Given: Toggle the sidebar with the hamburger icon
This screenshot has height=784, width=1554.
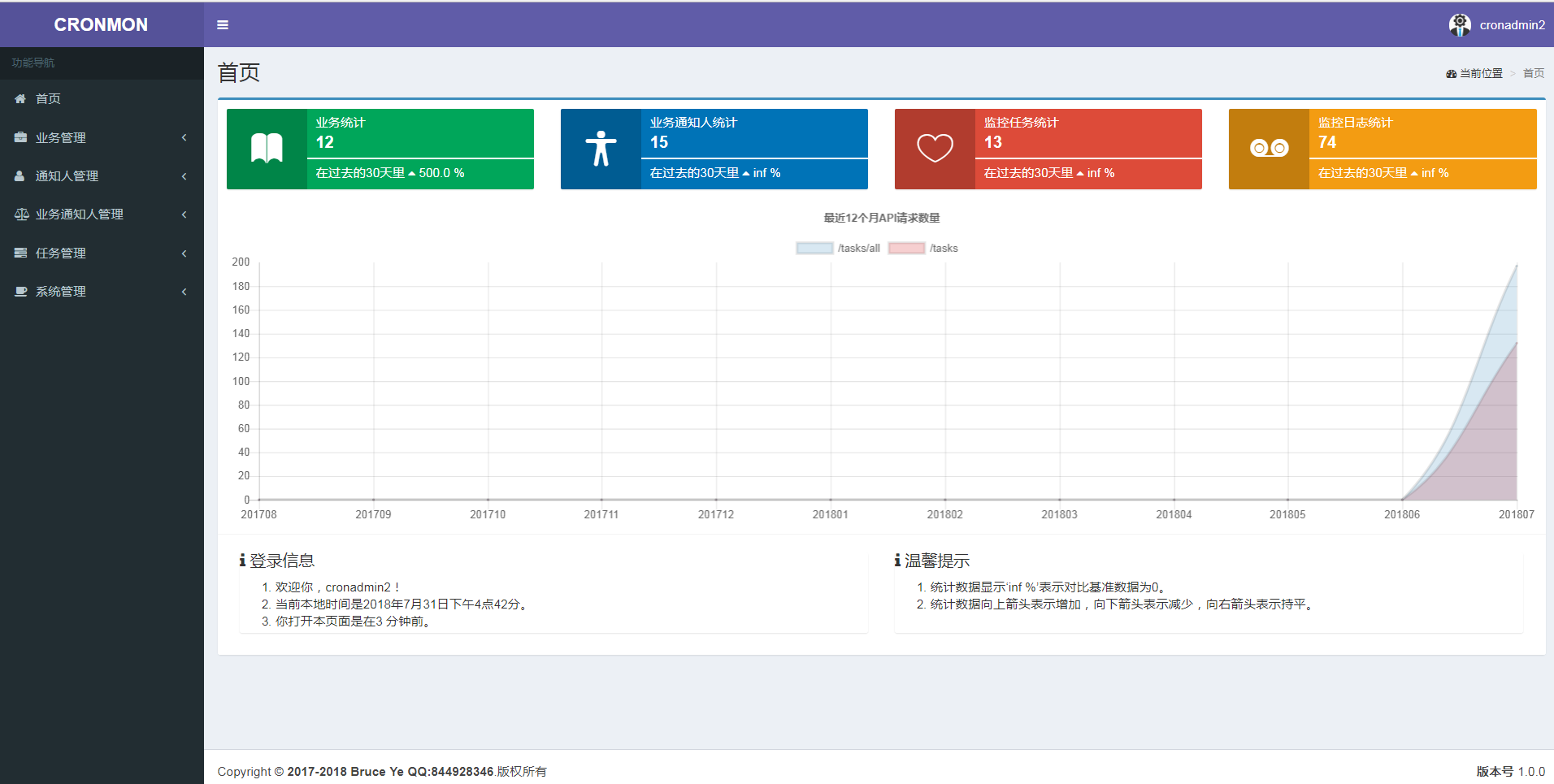Looking at the screenshot, I should pyautogui.click(x=222, y=25).
